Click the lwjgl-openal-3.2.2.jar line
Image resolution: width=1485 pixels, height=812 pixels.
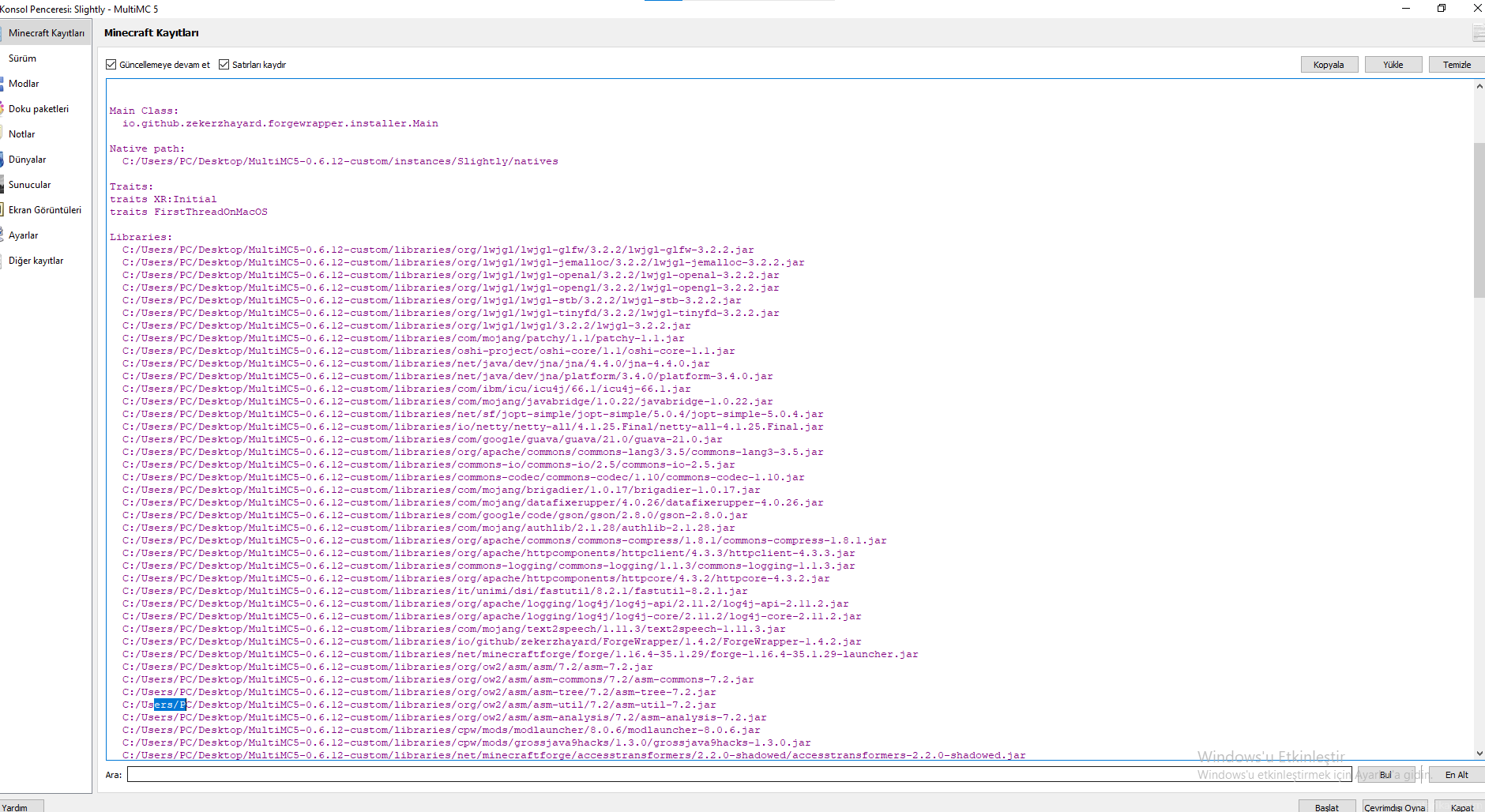(450, 275)
